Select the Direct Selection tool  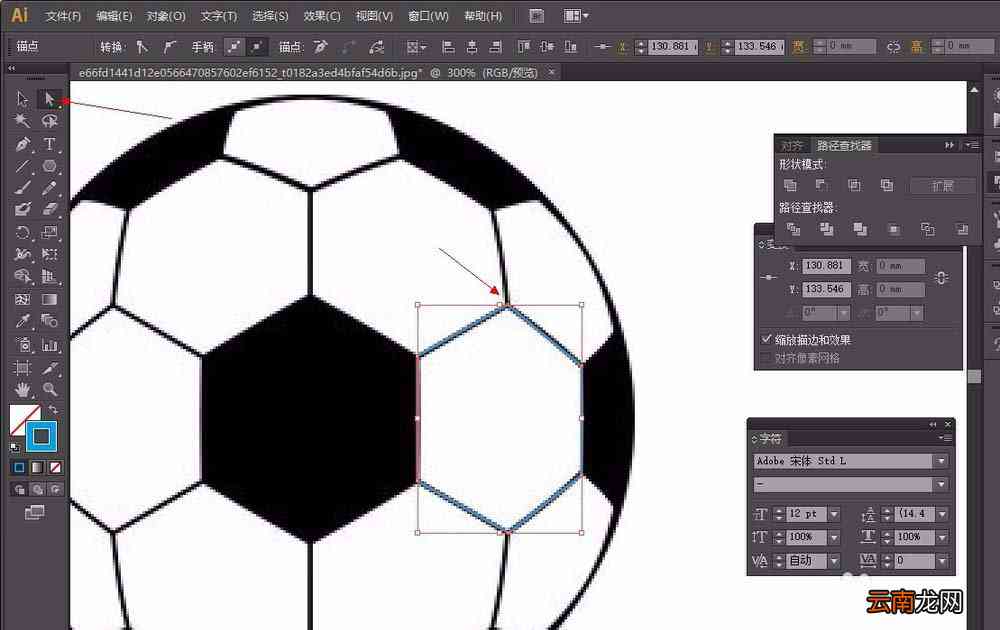pos(49,99)
